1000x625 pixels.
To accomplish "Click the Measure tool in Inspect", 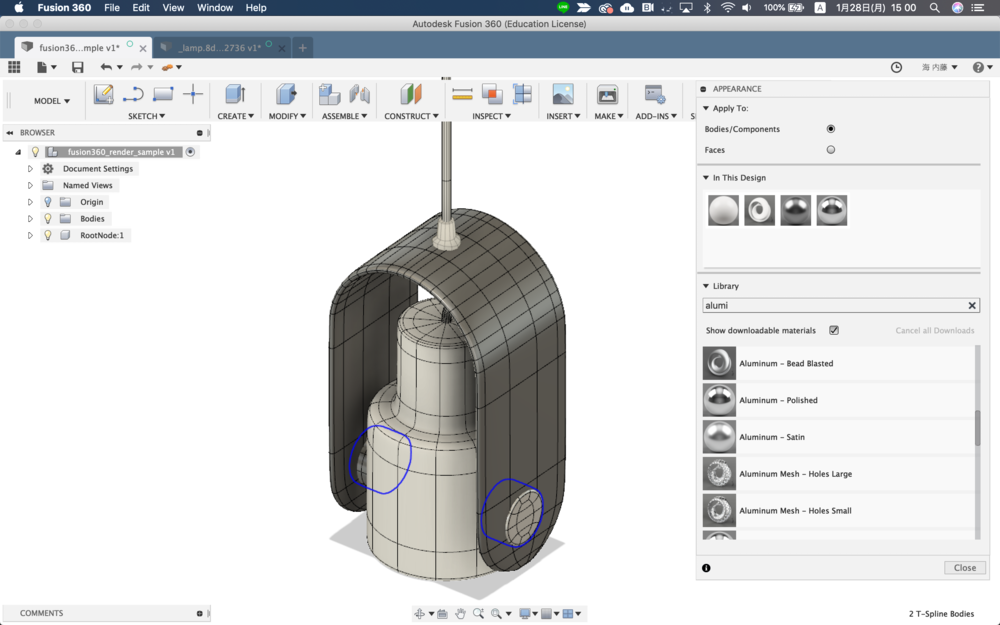I will pyautogui.click(x=462, y=94).
